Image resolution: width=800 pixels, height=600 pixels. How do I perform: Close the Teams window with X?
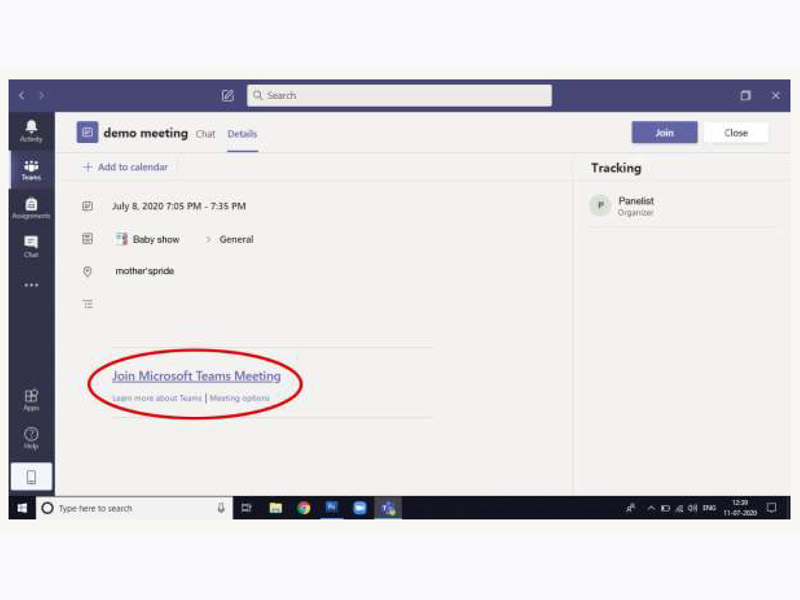tap(776, 95)
